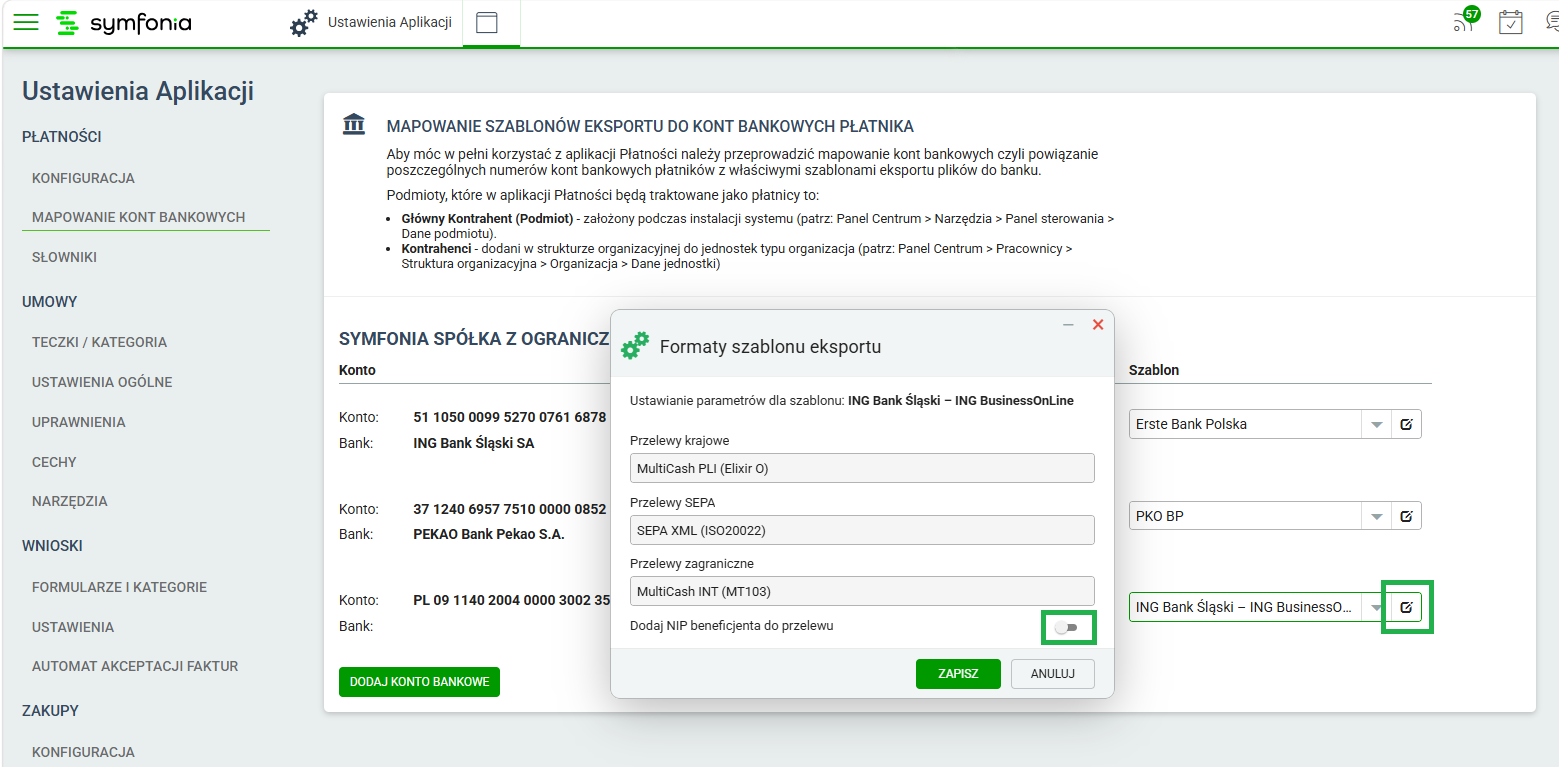Open the calendar tasks icon
This screenshot has width=1559, height=767.
(x=1510, y=22)
